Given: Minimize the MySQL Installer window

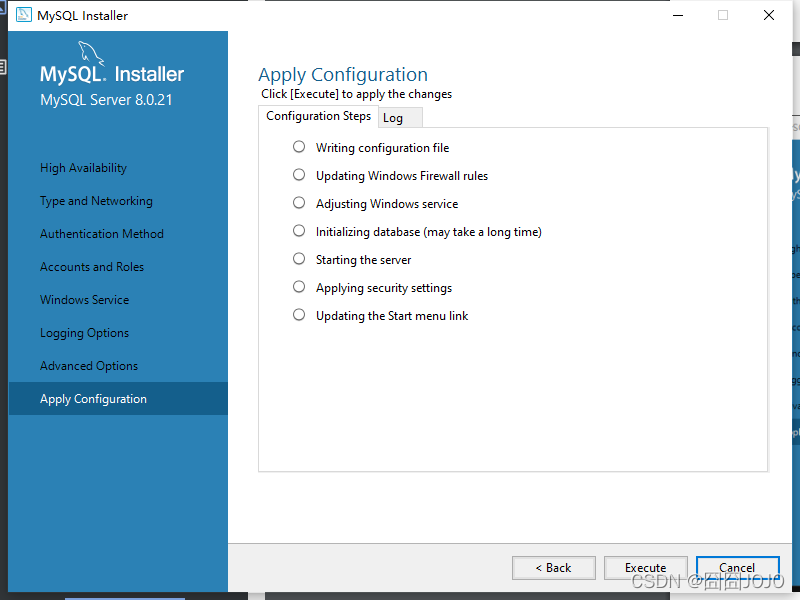Looking at the screenshot, I should pyautogui.click(x=678, y=15).
